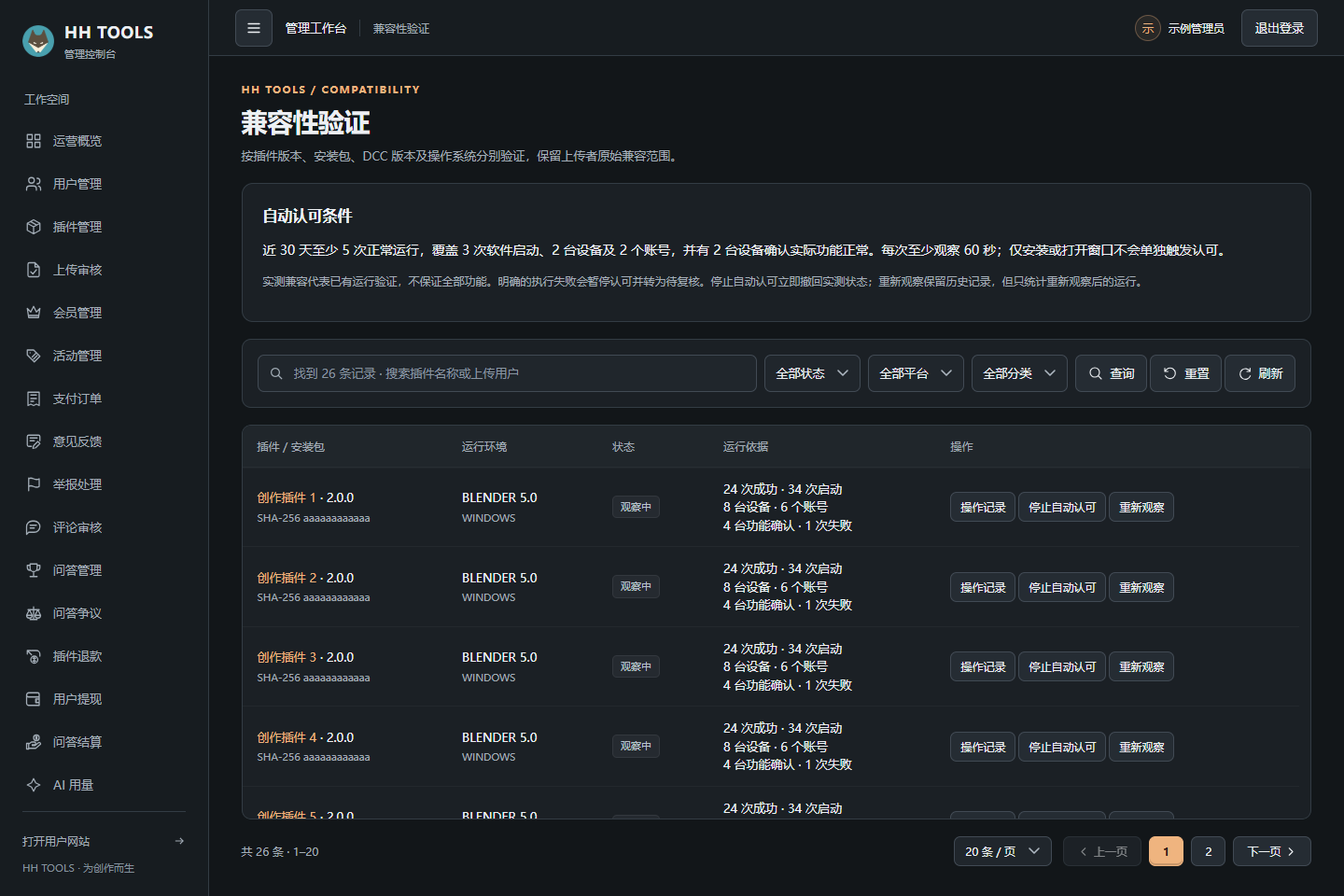Open 打开用户网站 link in the sidebar
Viewport: 1344px width, 896px height.
coord(104,841)
